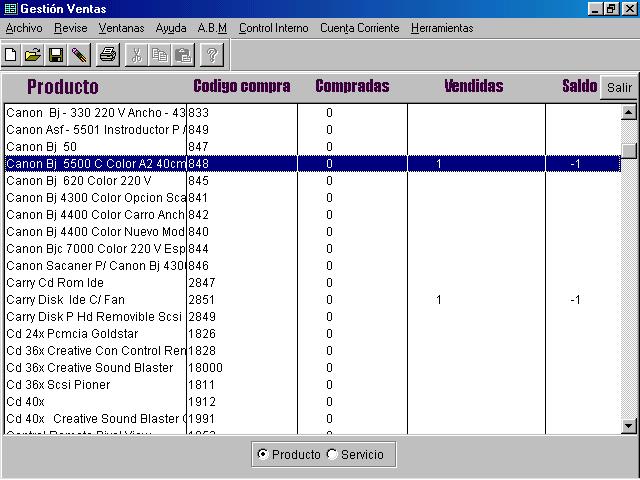Select row Canon Bj 4400 Color Carro Anch
640x480 pixels.
[312, 215]
